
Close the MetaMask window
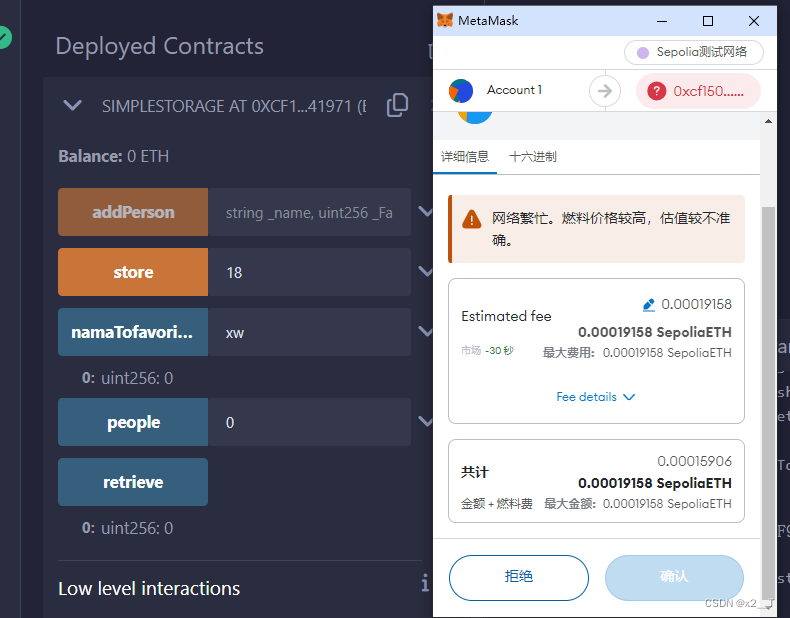click(x=754, y=21)
